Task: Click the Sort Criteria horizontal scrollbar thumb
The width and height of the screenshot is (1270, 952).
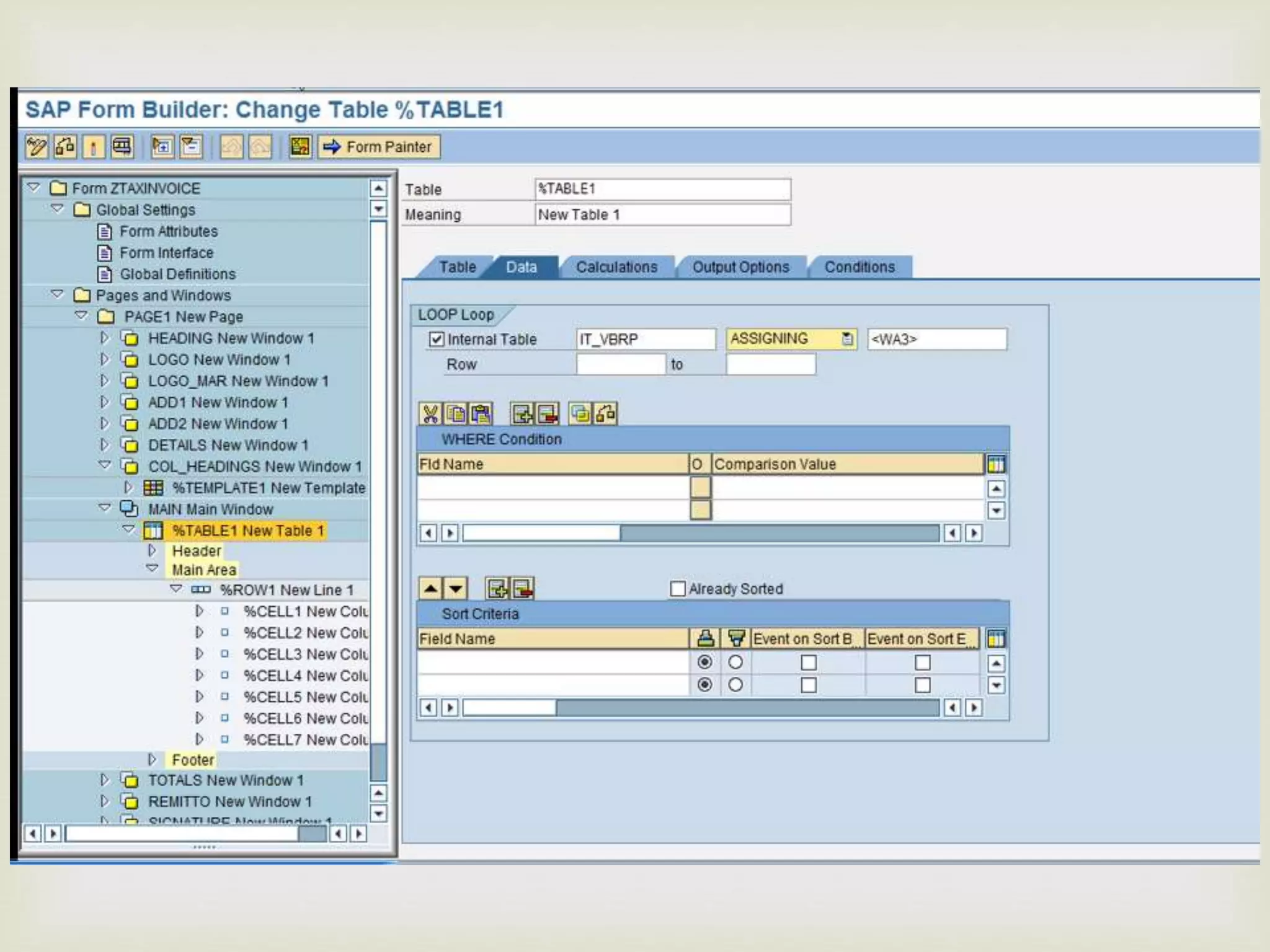Action: (508, 707)
